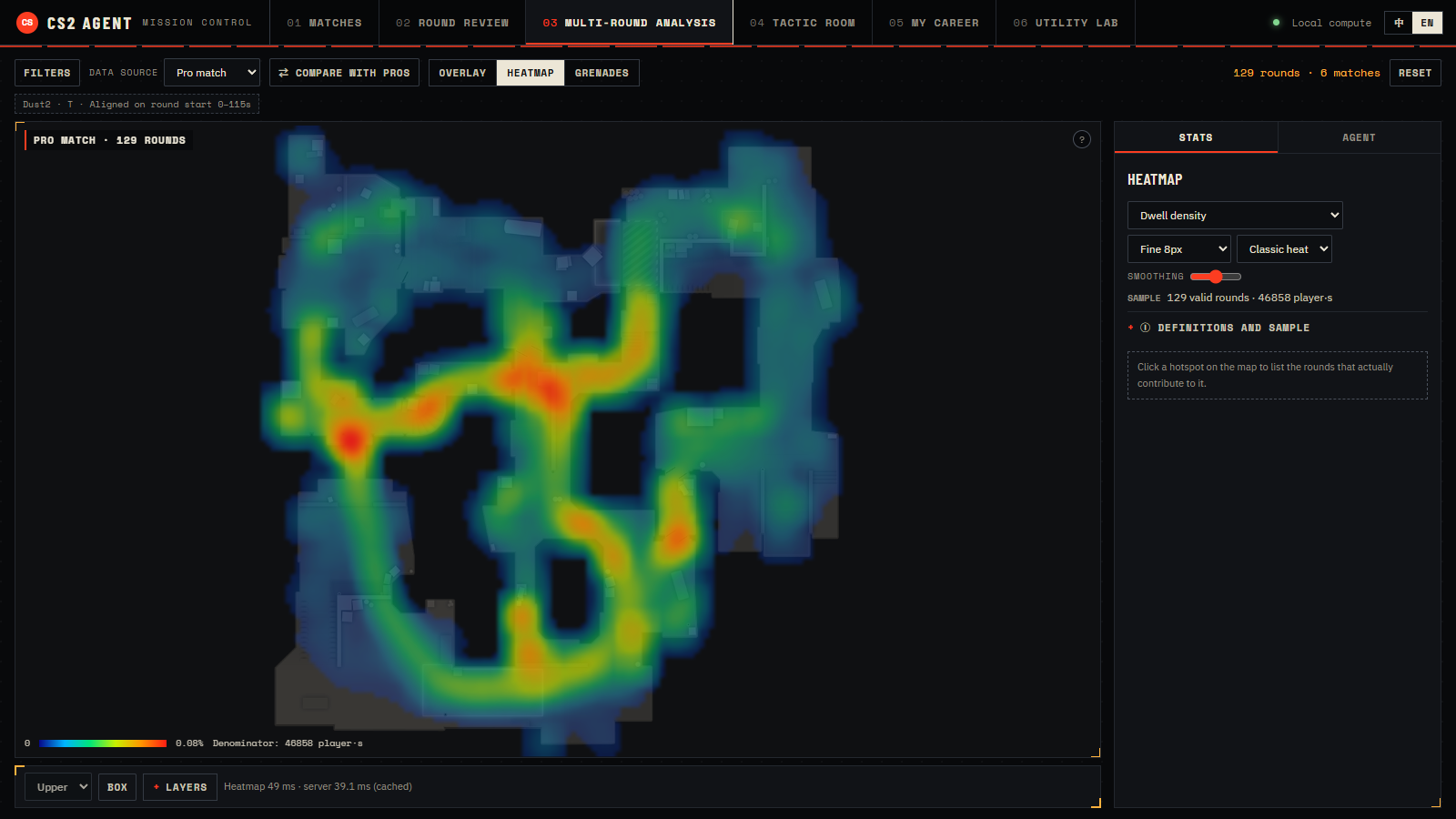Open the heatmap help question-mark icon
The image size is (1456, 819).
[x=1082, y=139]
